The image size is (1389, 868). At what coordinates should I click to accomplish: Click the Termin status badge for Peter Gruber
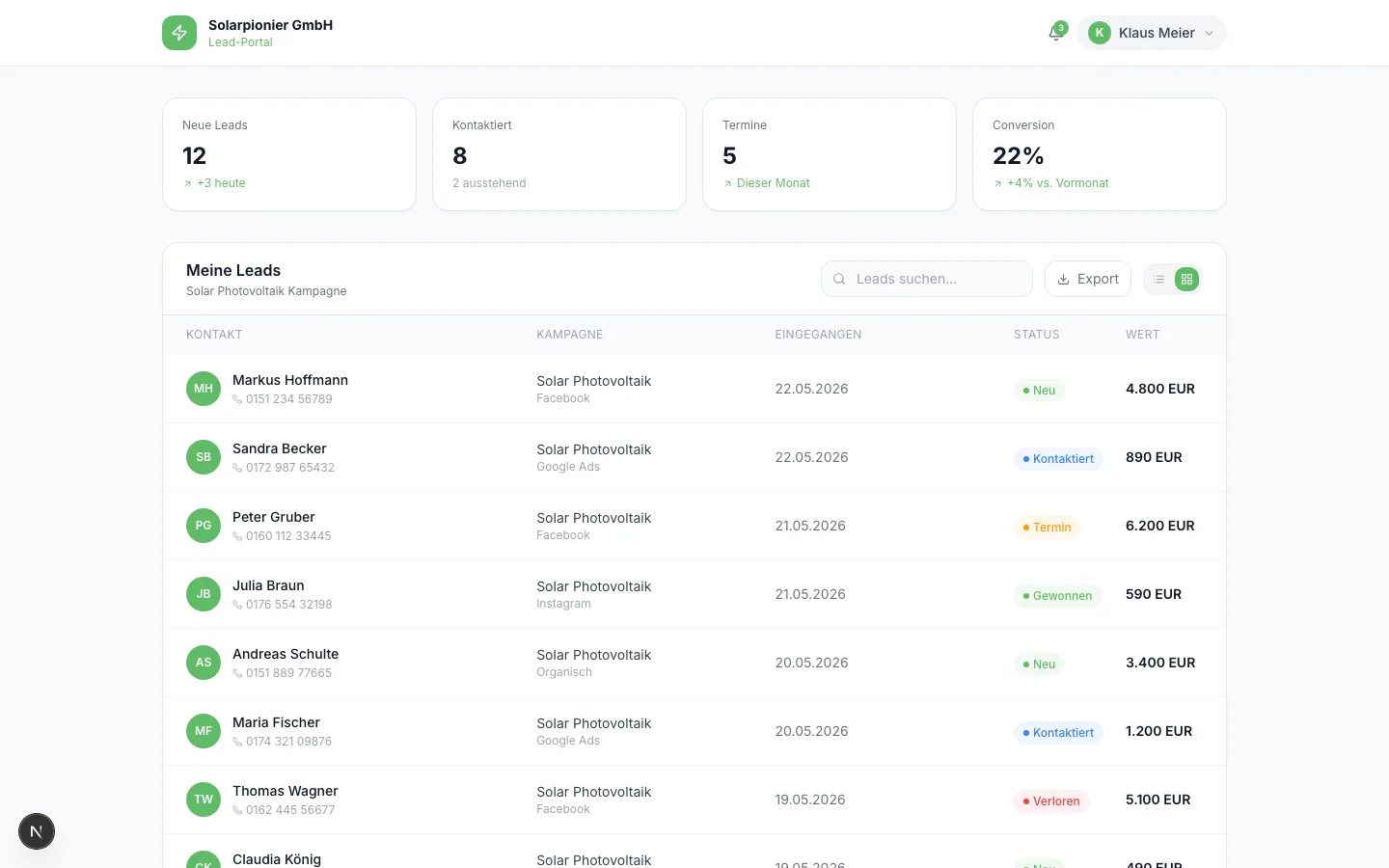[1047, 528]
